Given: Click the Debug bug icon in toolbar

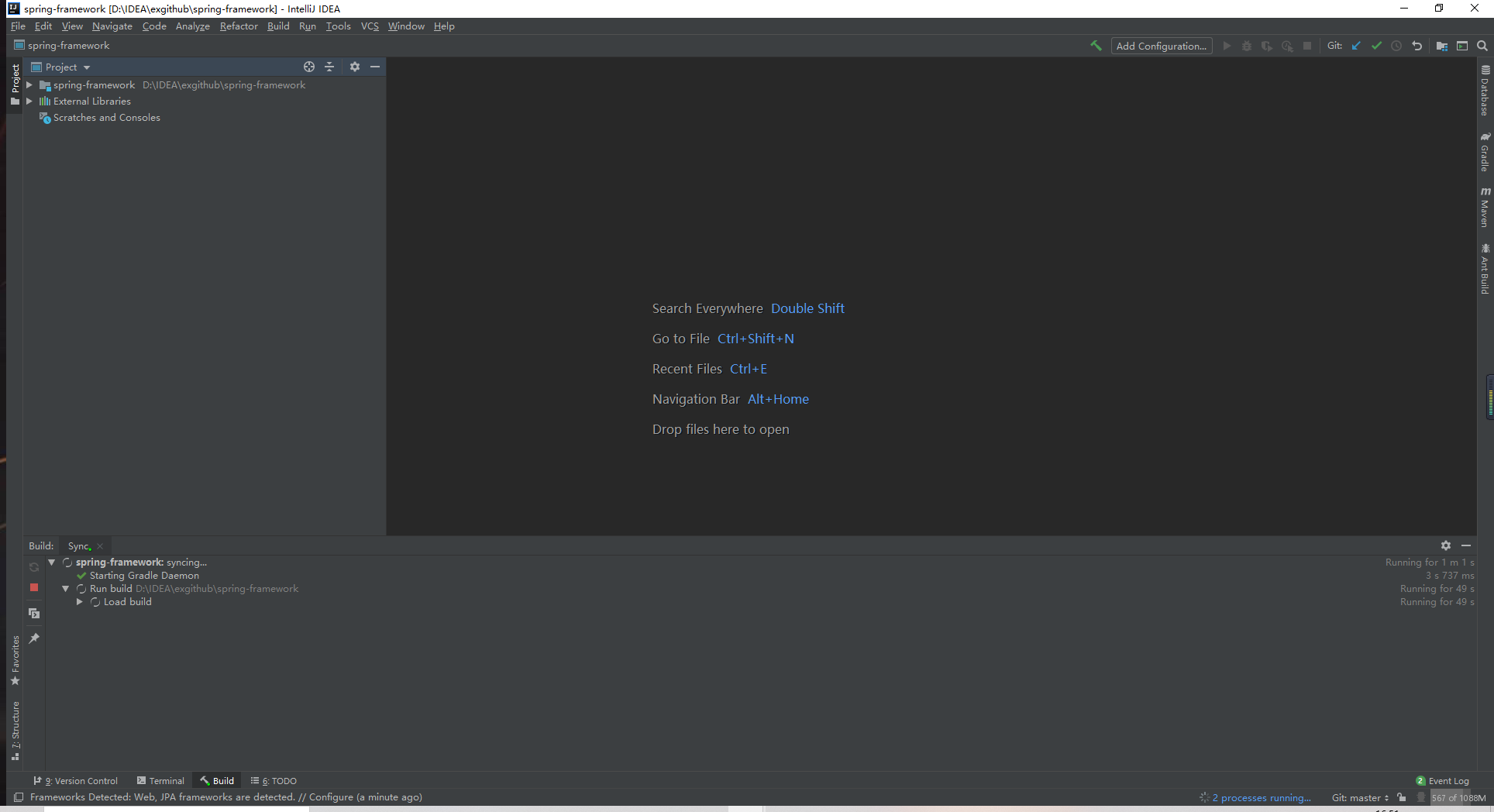Looking at the screenshot, I should 1247,46.
